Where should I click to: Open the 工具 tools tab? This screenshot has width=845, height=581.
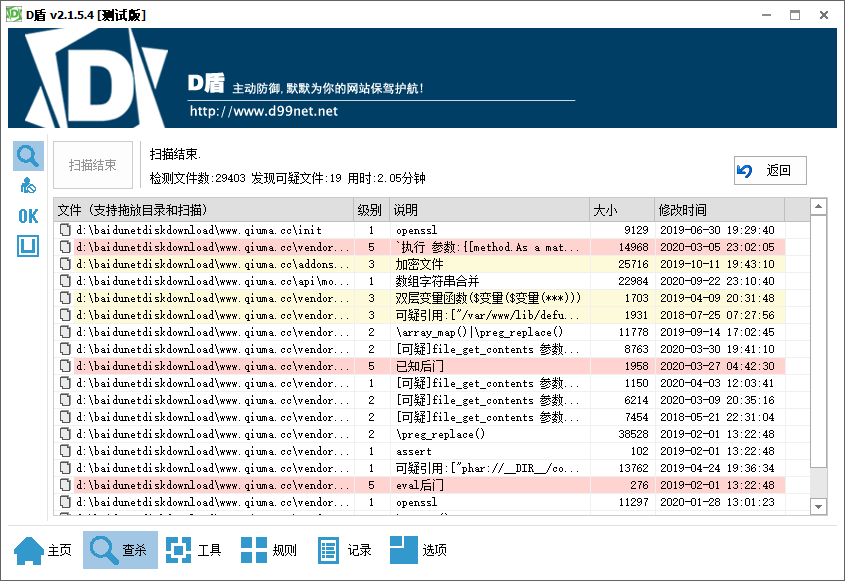coord(193,550)
